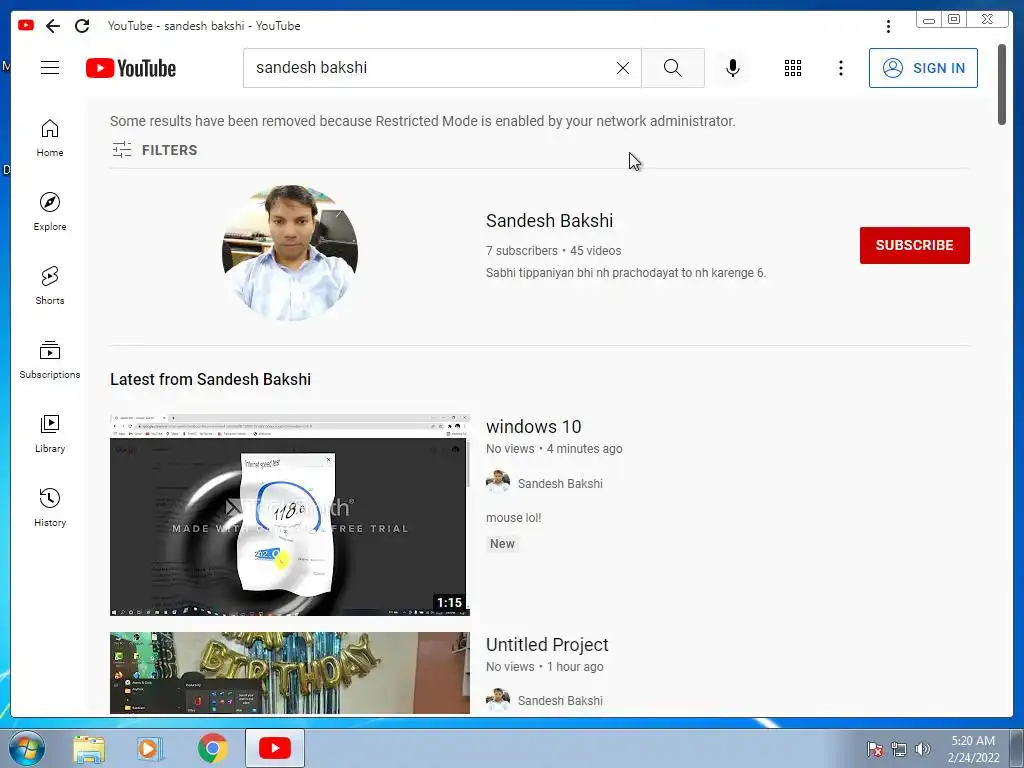Open the 'windows 10' video title
The height and width of the screenshot is (768, 1024).
pos(534,427)
